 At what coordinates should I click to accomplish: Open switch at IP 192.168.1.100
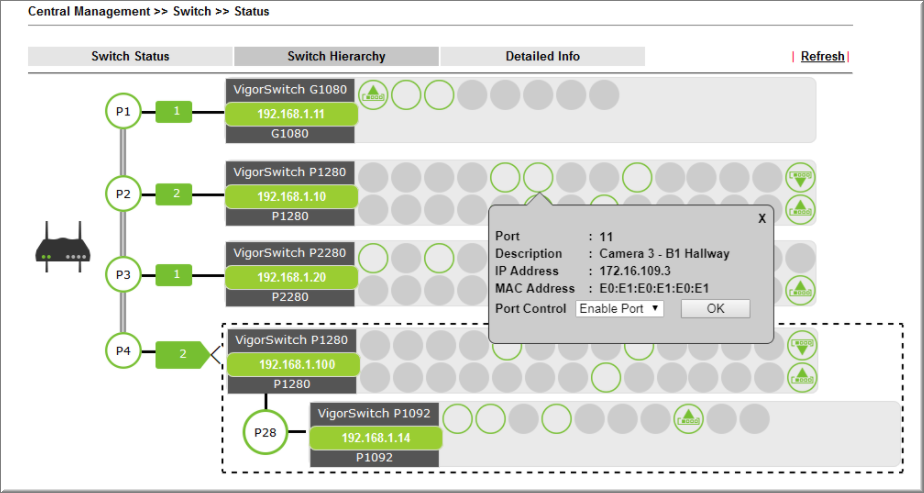coord(293,365)
